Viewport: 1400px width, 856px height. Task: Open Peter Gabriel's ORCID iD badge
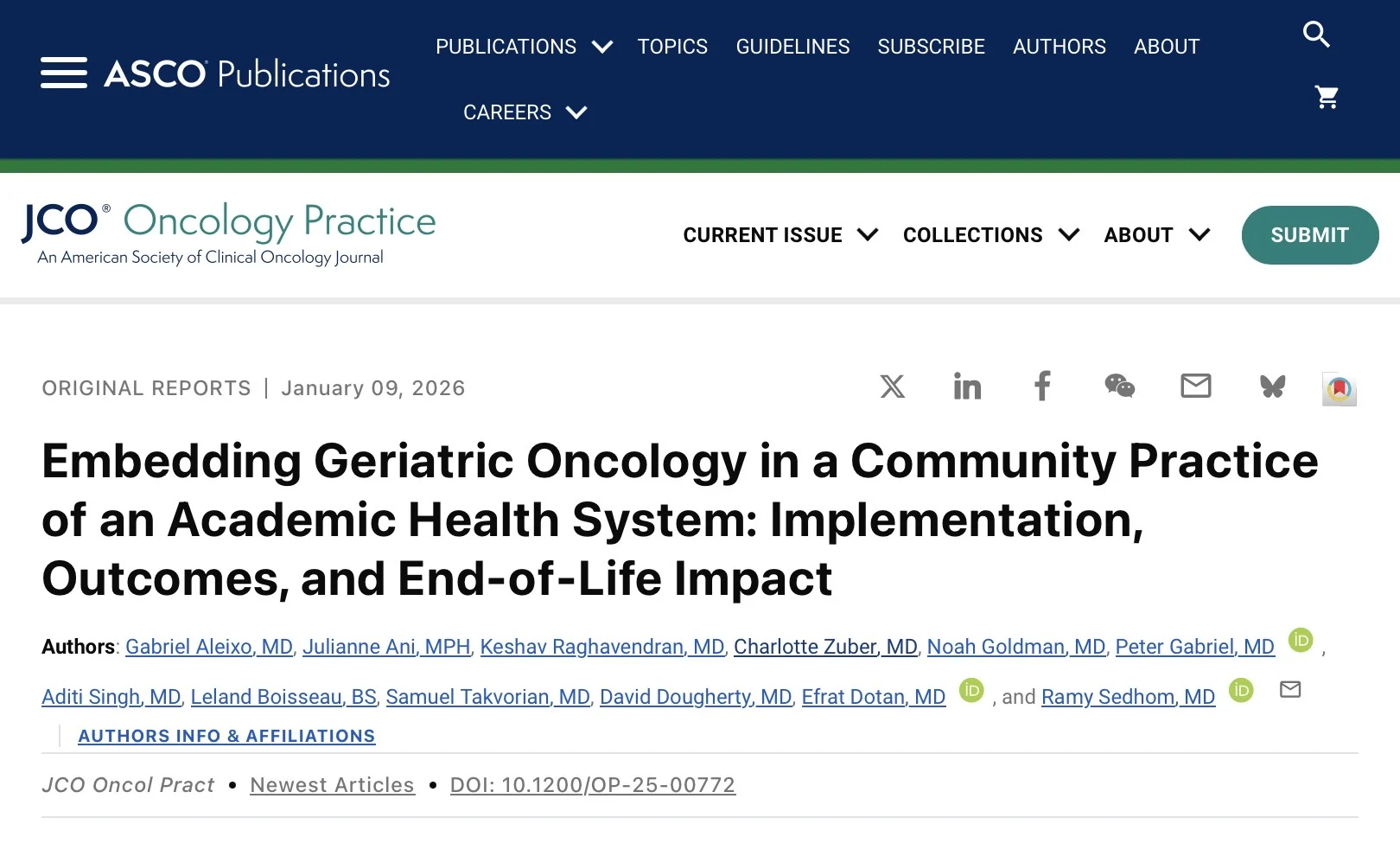(1300, 640)
